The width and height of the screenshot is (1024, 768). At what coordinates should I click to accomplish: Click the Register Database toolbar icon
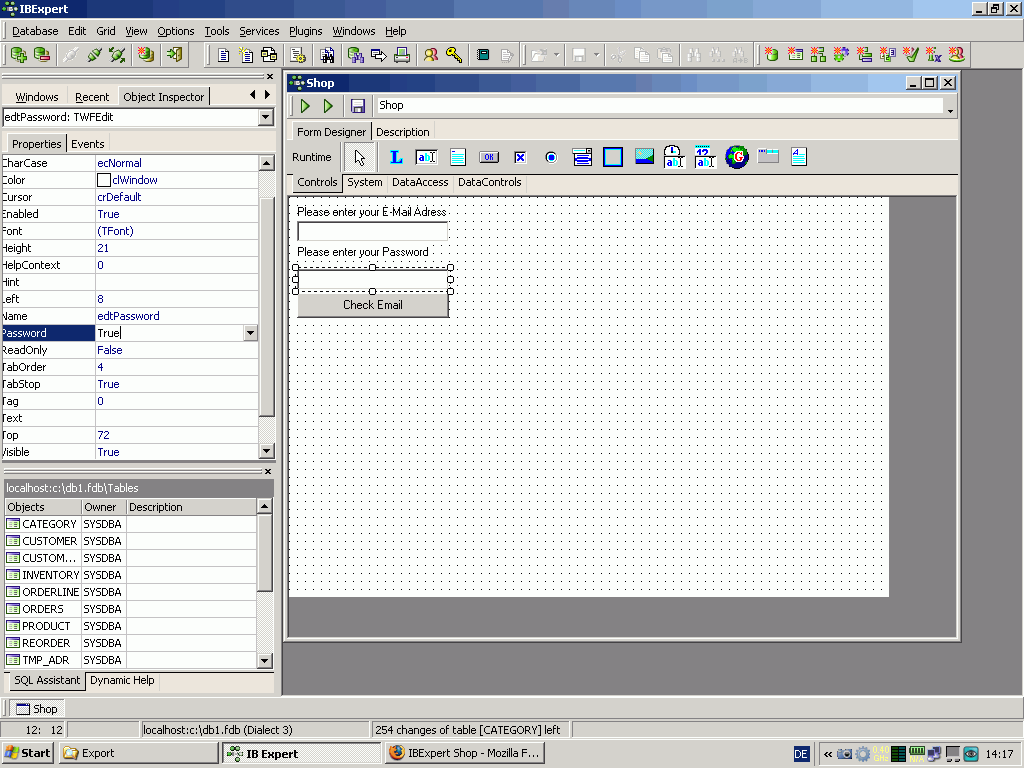19,55
